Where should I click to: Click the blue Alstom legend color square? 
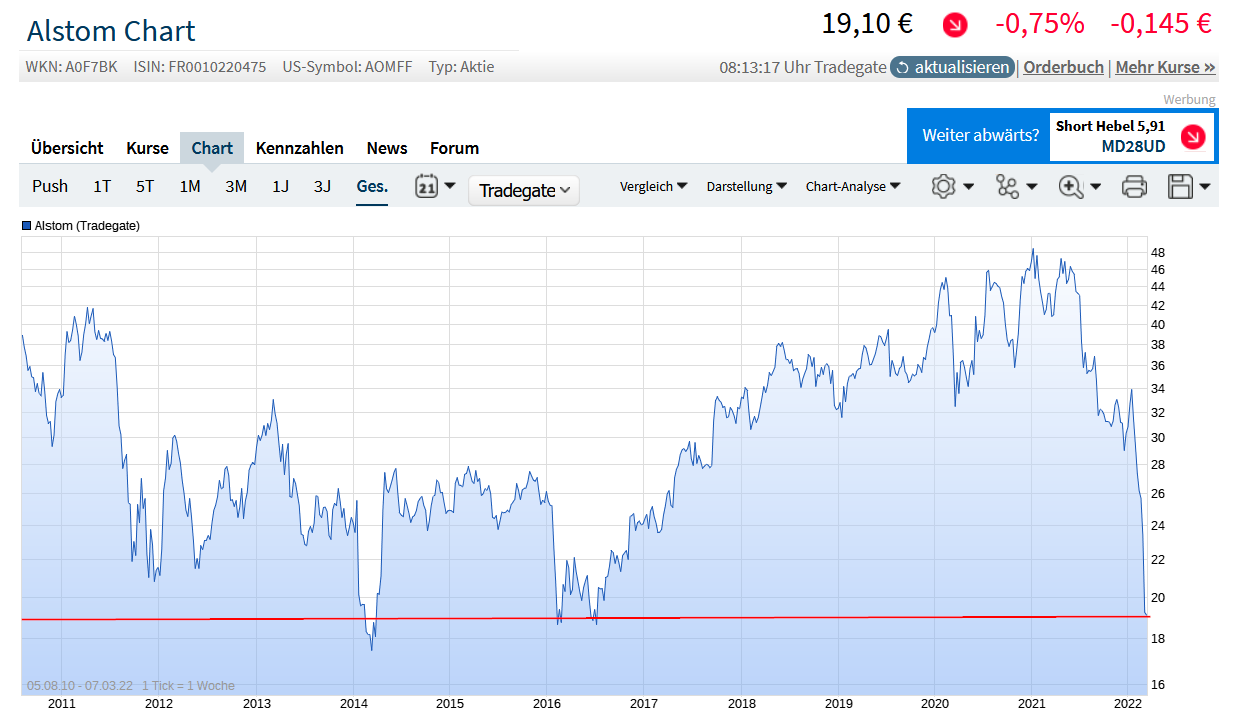(27, 226)
